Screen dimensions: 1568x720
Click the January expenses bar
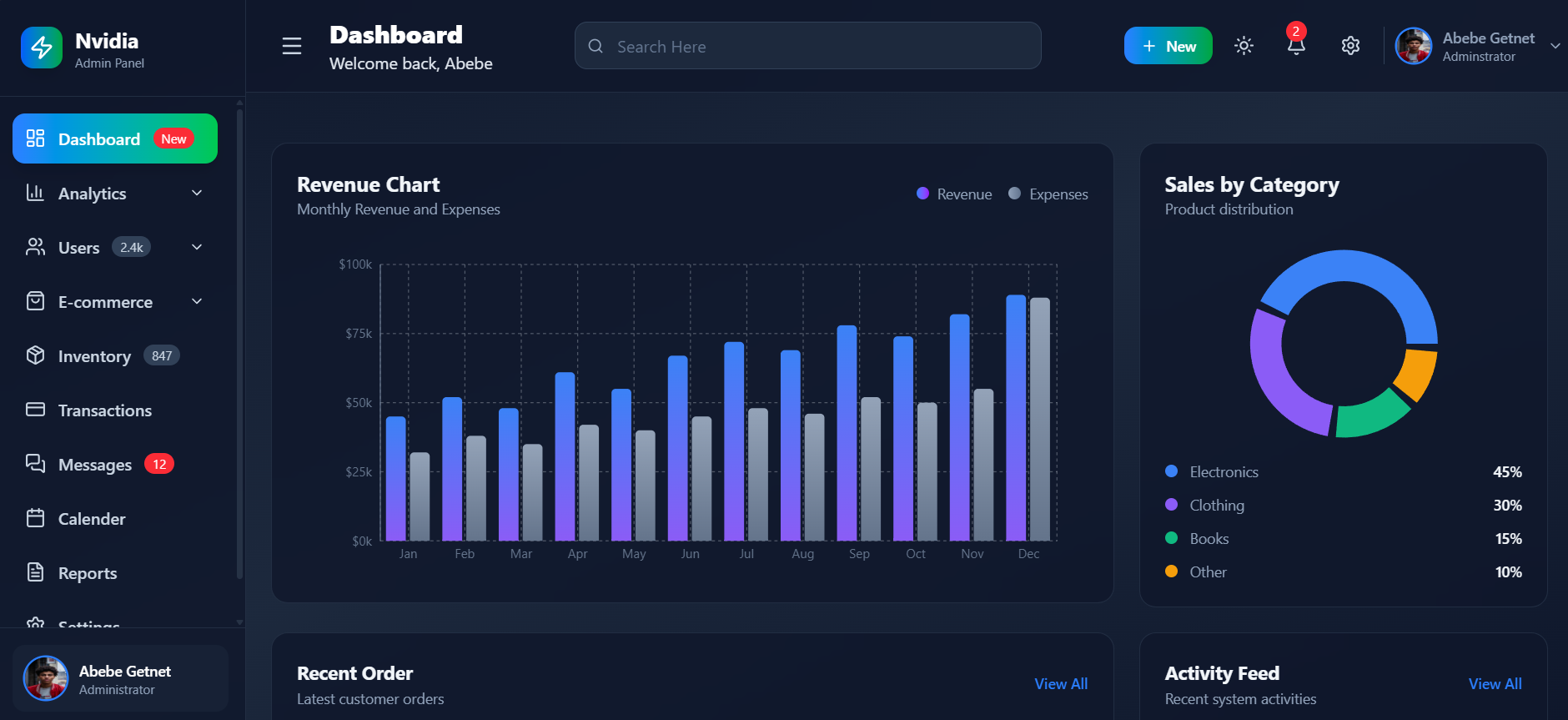[x=420, y=496]
